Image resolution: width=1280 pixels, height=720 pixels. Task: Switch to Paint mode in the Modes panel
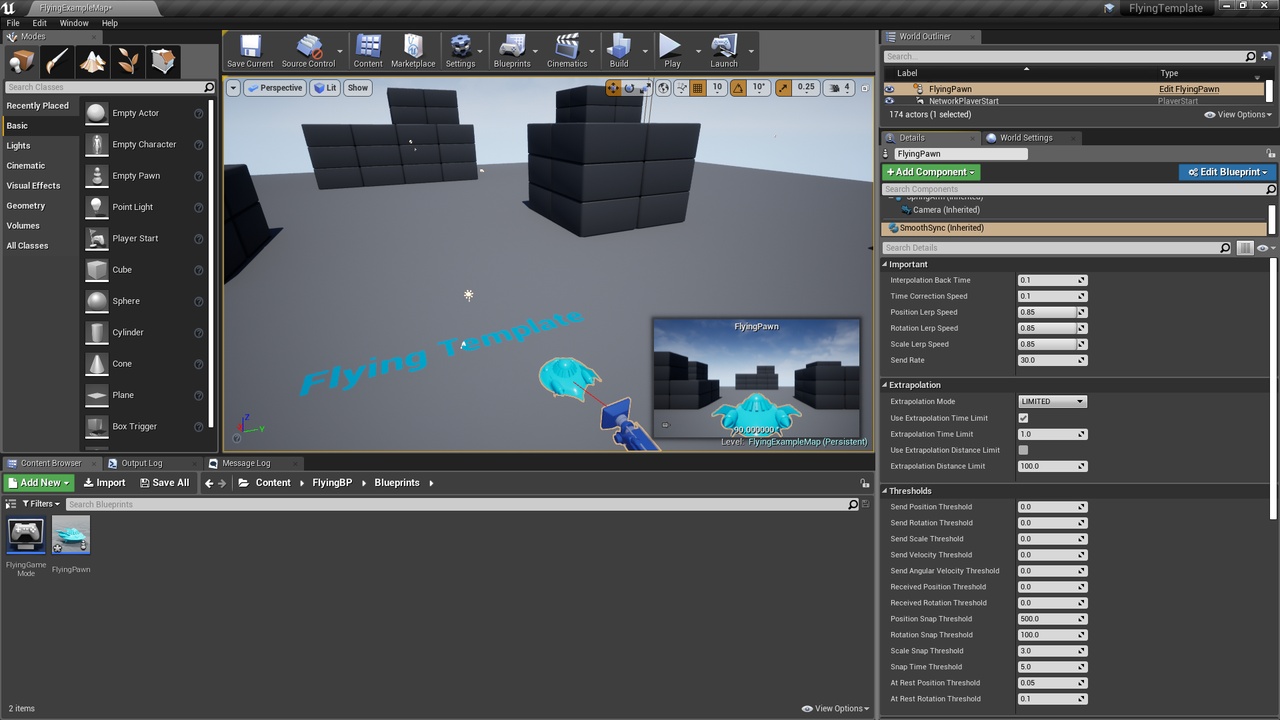(x=56, y=60)
